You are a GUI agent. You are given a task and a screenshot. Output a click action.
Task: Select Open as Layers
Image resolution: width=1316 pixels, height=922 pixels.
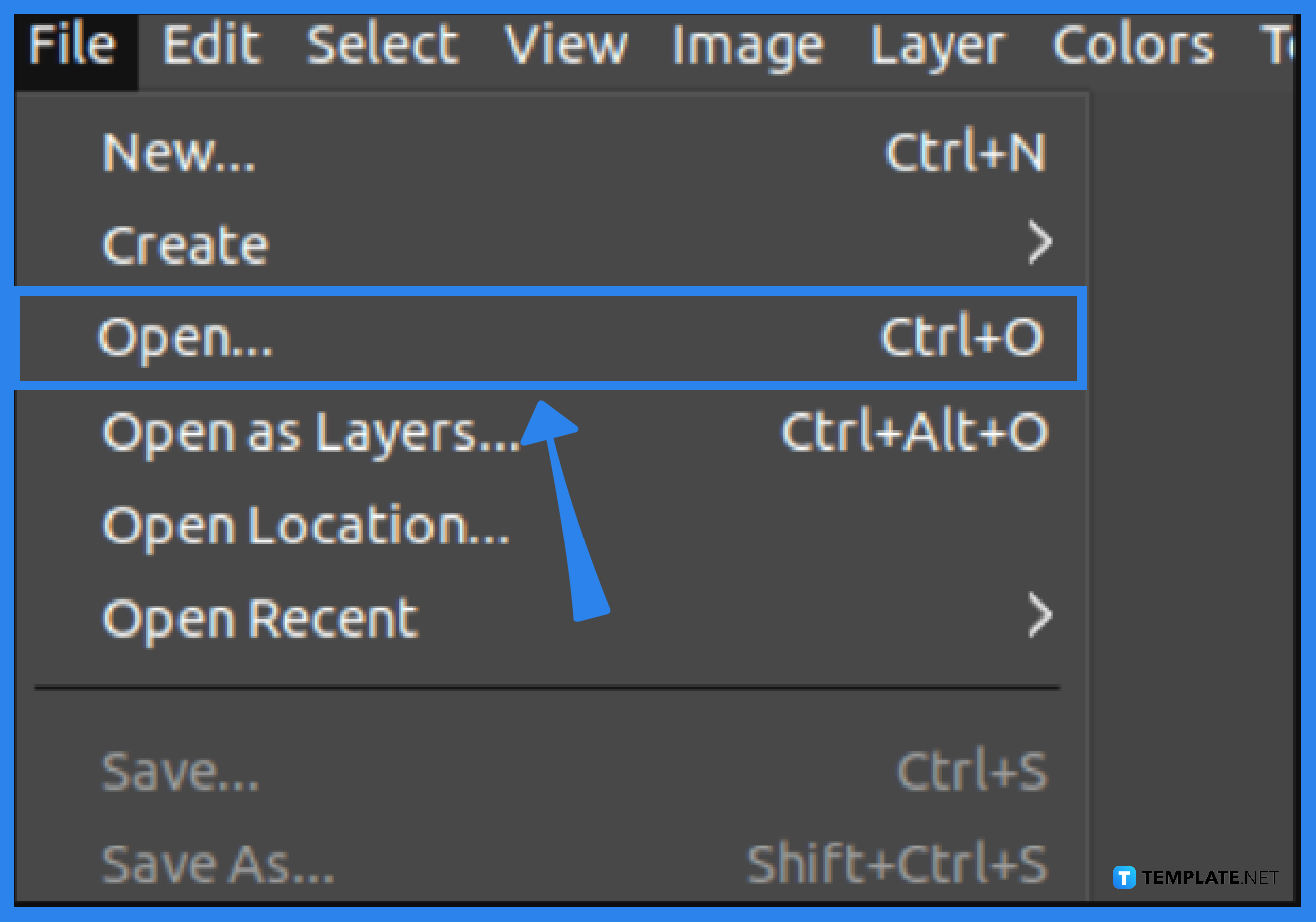[x=310, y=431]
